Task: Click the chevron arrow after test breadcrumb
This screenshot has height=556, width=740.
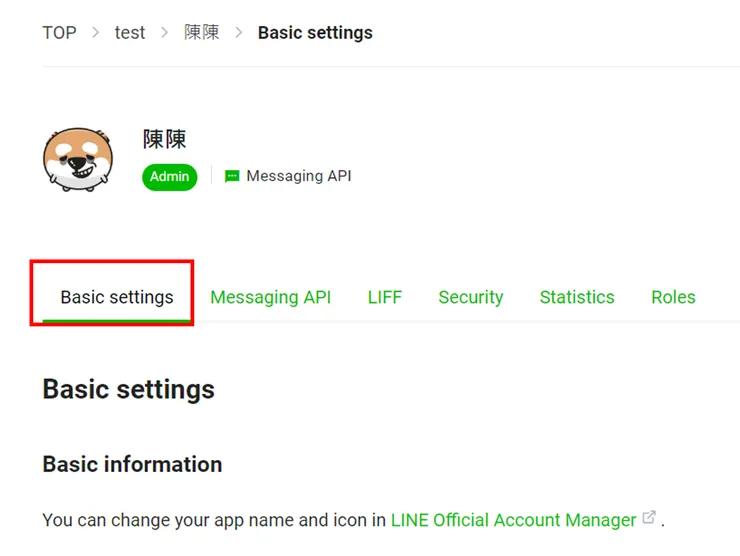Action: point(165,32)
